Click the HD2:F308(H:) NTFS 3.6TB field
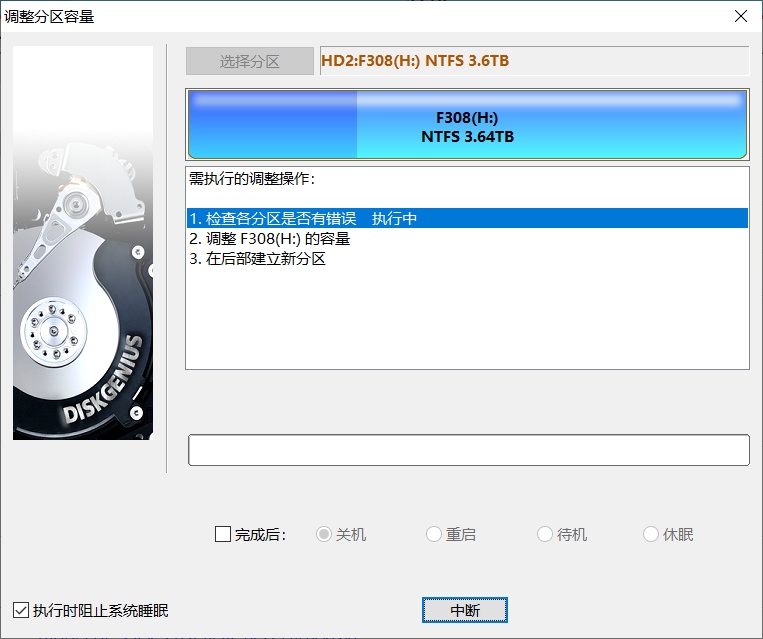The image size is (763, 639). 534,61
